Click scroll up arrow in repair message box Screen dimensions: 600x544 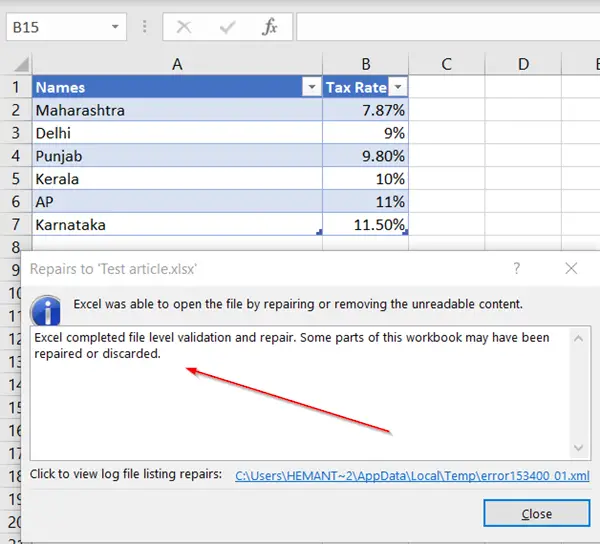click(x=579, y=339)
